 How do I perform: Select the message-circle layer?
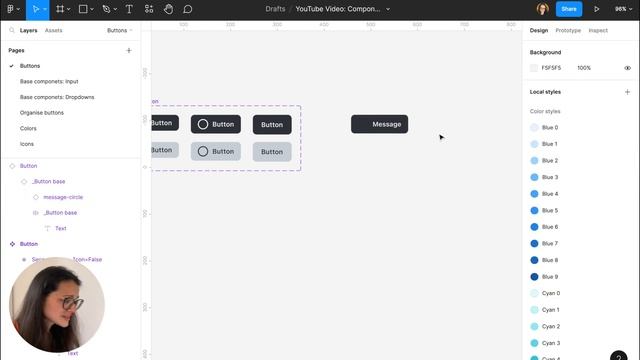[x=63, y=197]
